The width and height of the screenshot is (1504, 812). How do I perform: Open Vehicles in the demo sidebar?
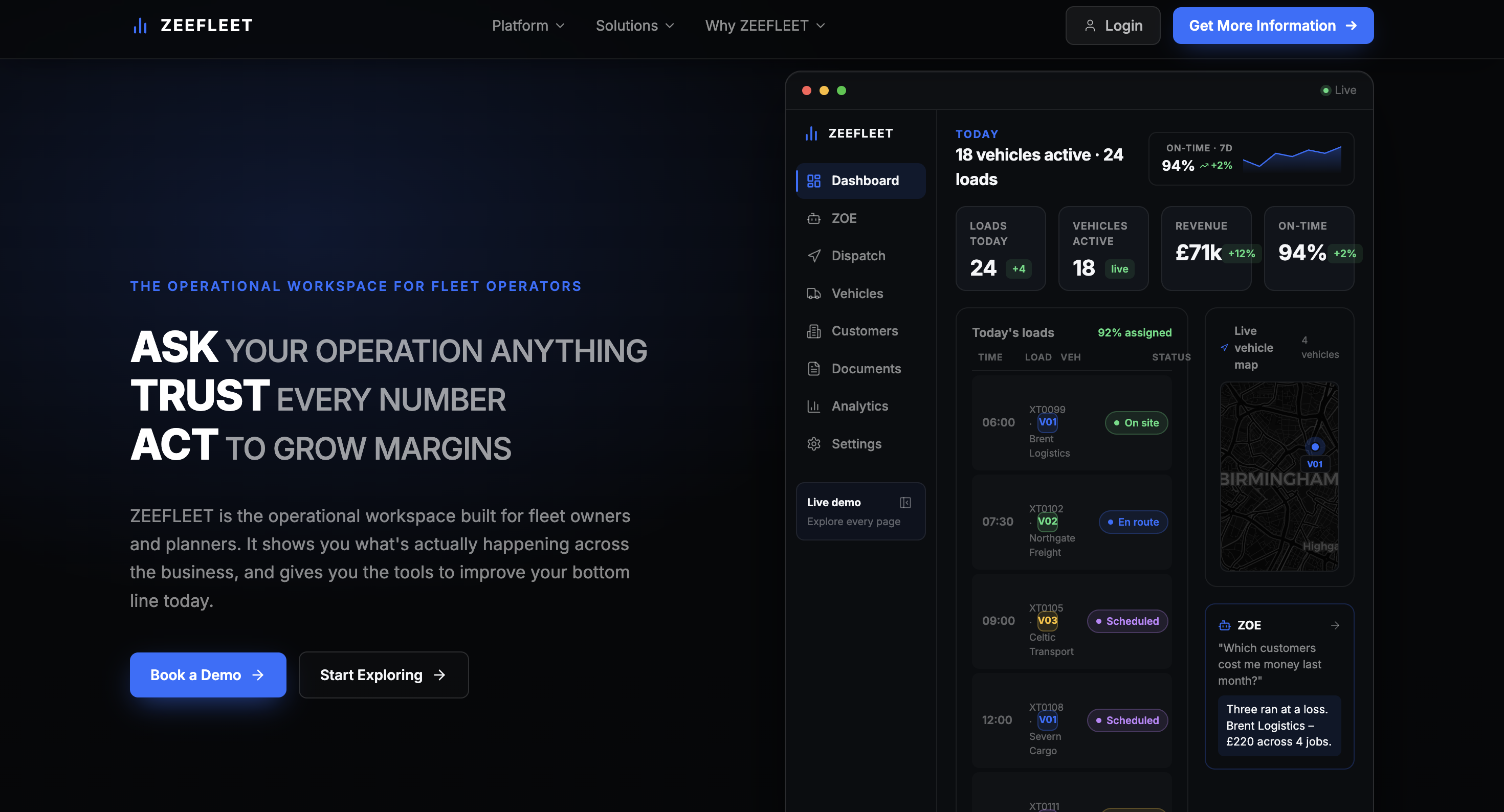(860, 294)
